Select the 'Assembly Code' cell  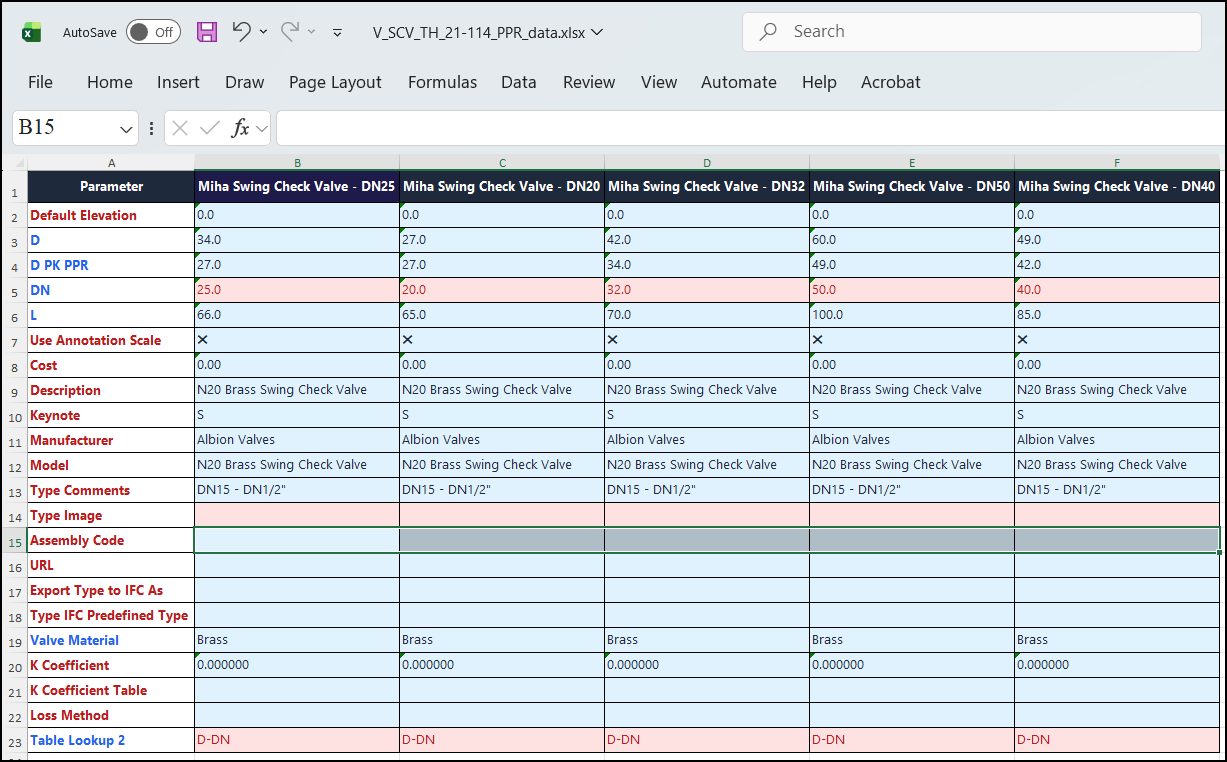tap(111, 540)
